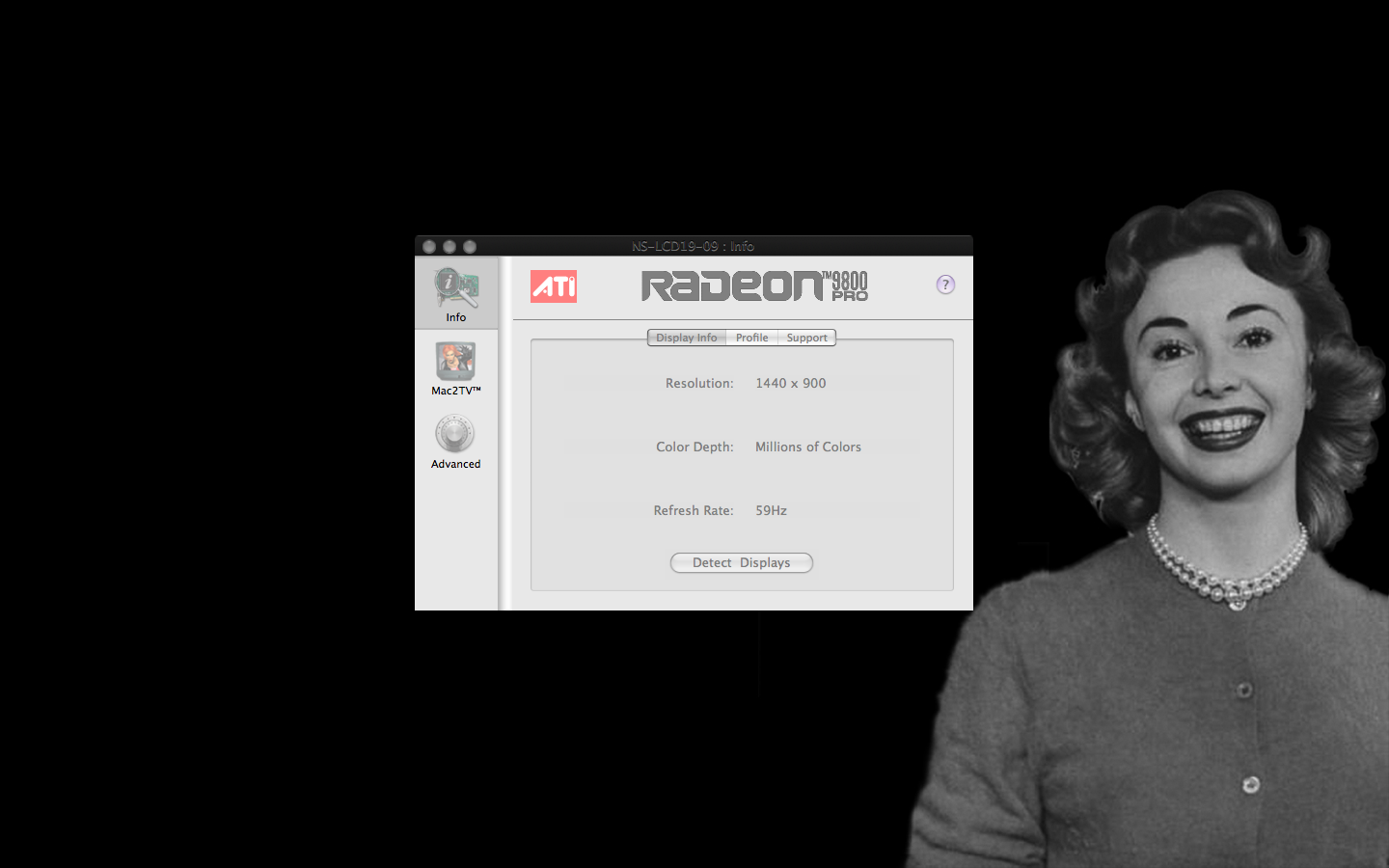Switch to the Profile tab
Screen dimensions: 1389x868
(751, 338)
